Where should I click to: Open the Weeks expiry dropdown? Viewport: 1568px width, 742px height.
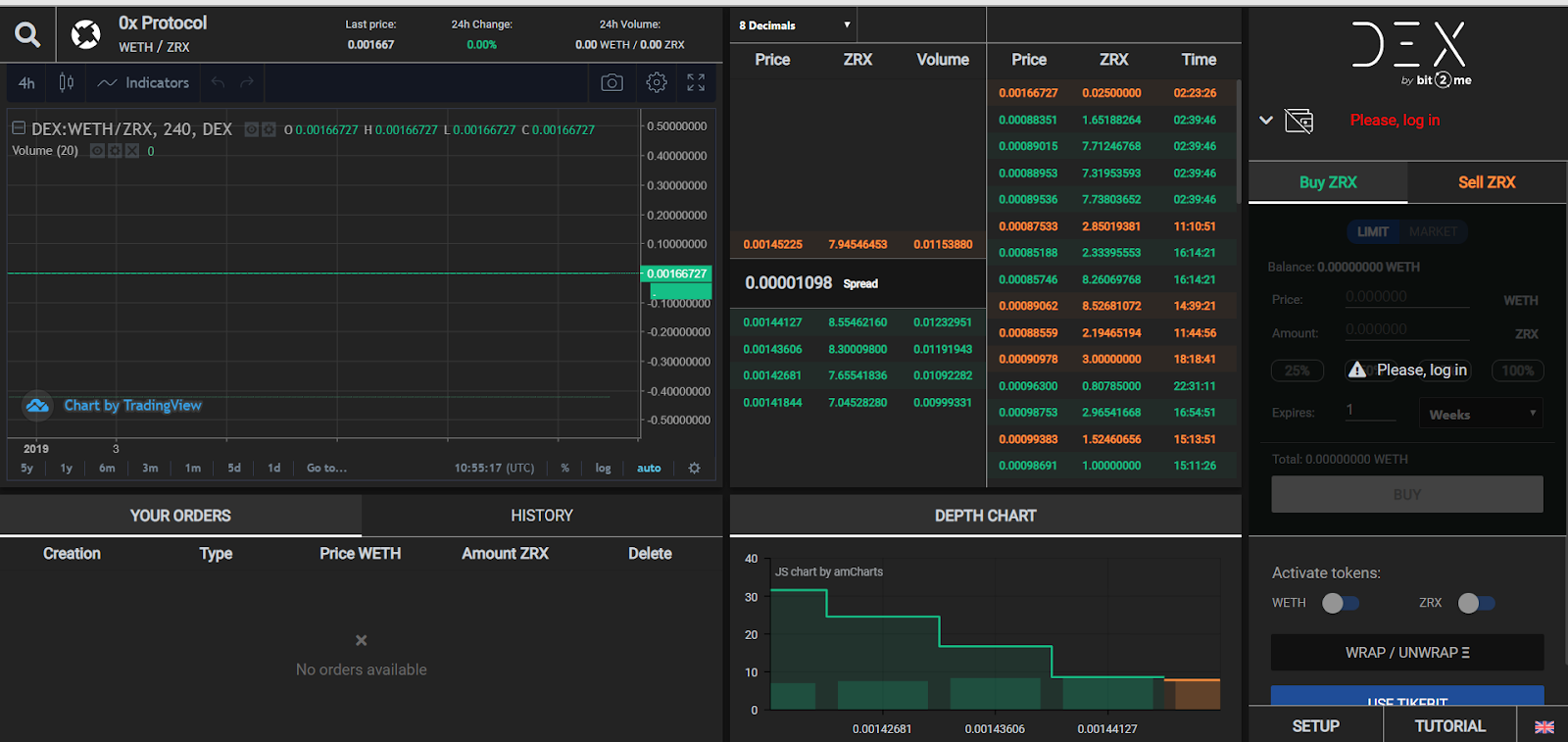[1481, 414]
